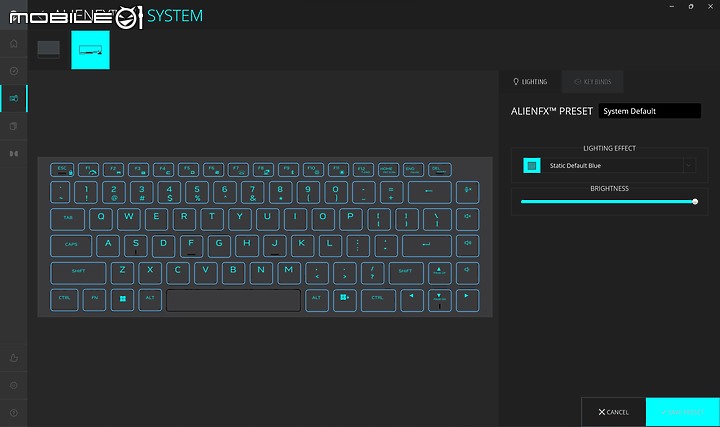Select the right SHIFT key

406,273
